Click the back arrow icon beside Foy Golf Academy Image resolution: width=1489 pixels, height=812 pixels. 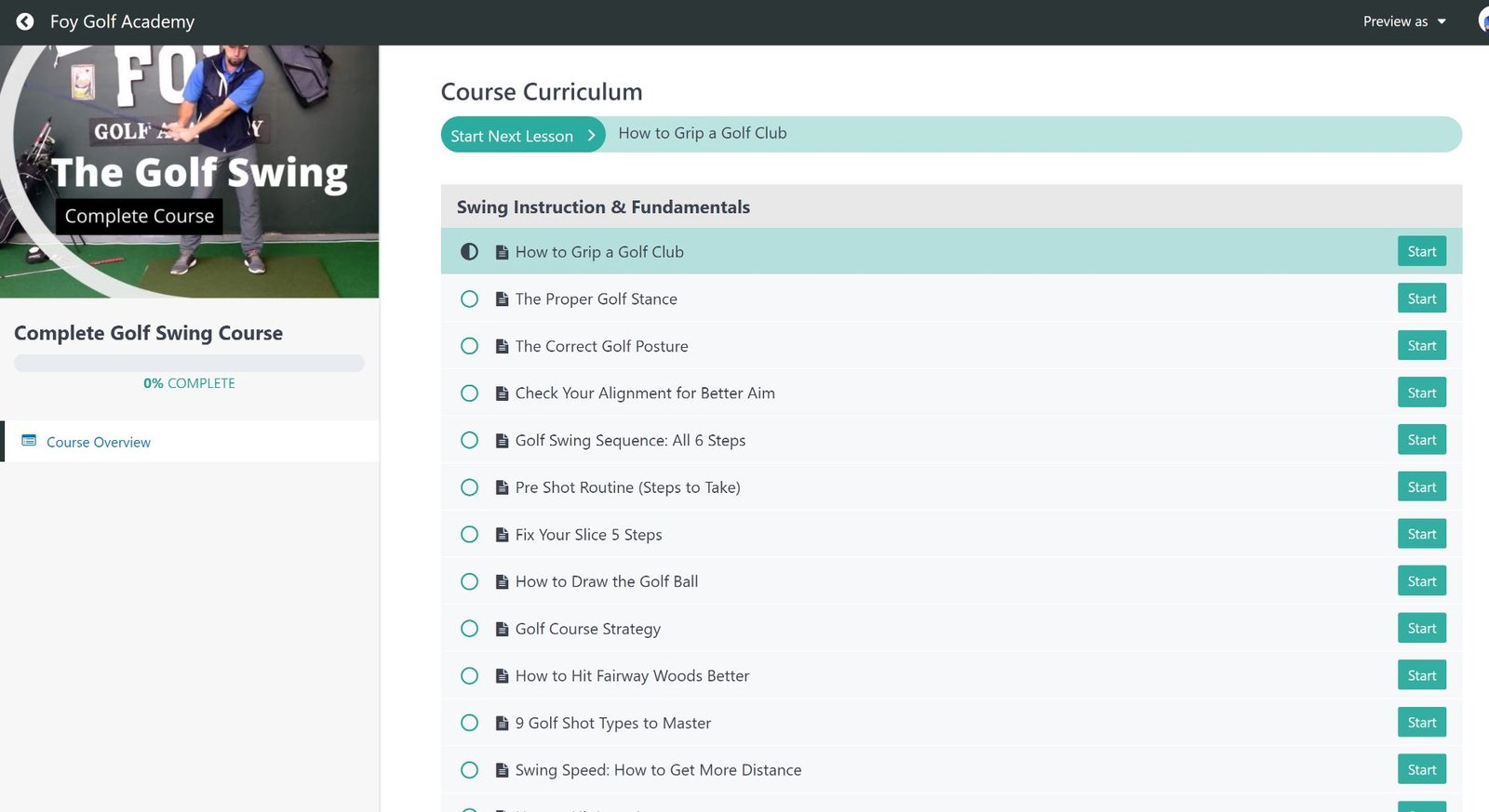(25, 21)
